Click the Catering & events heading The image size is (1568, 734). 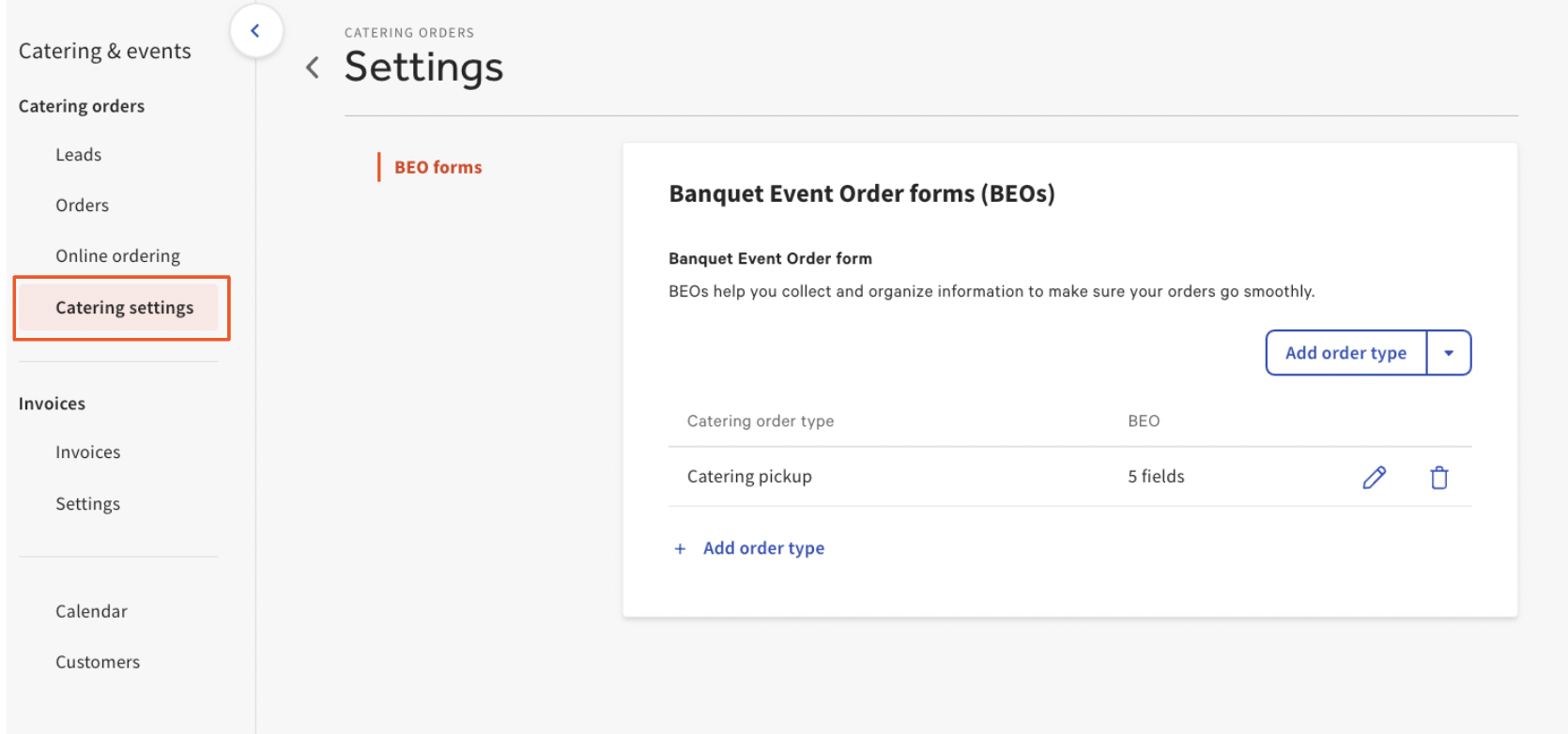pos(104,50)
